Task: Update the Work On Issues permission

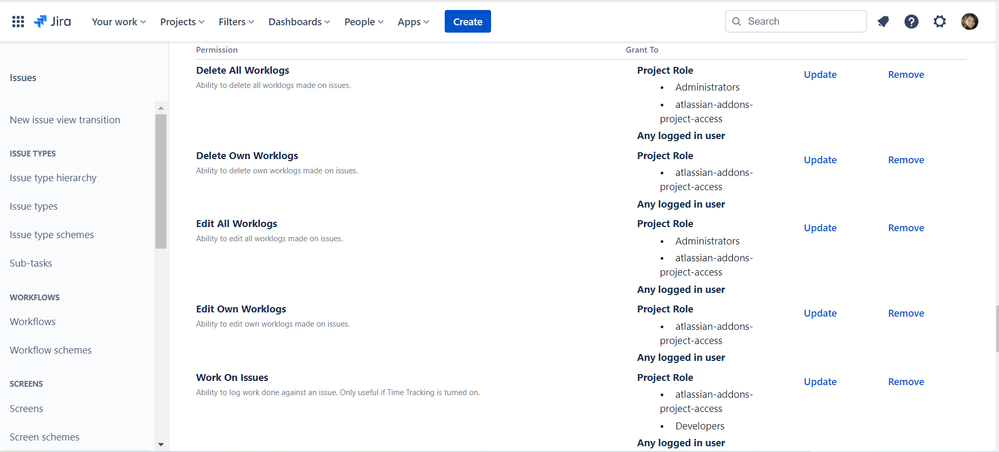Action: pos(820,382)
